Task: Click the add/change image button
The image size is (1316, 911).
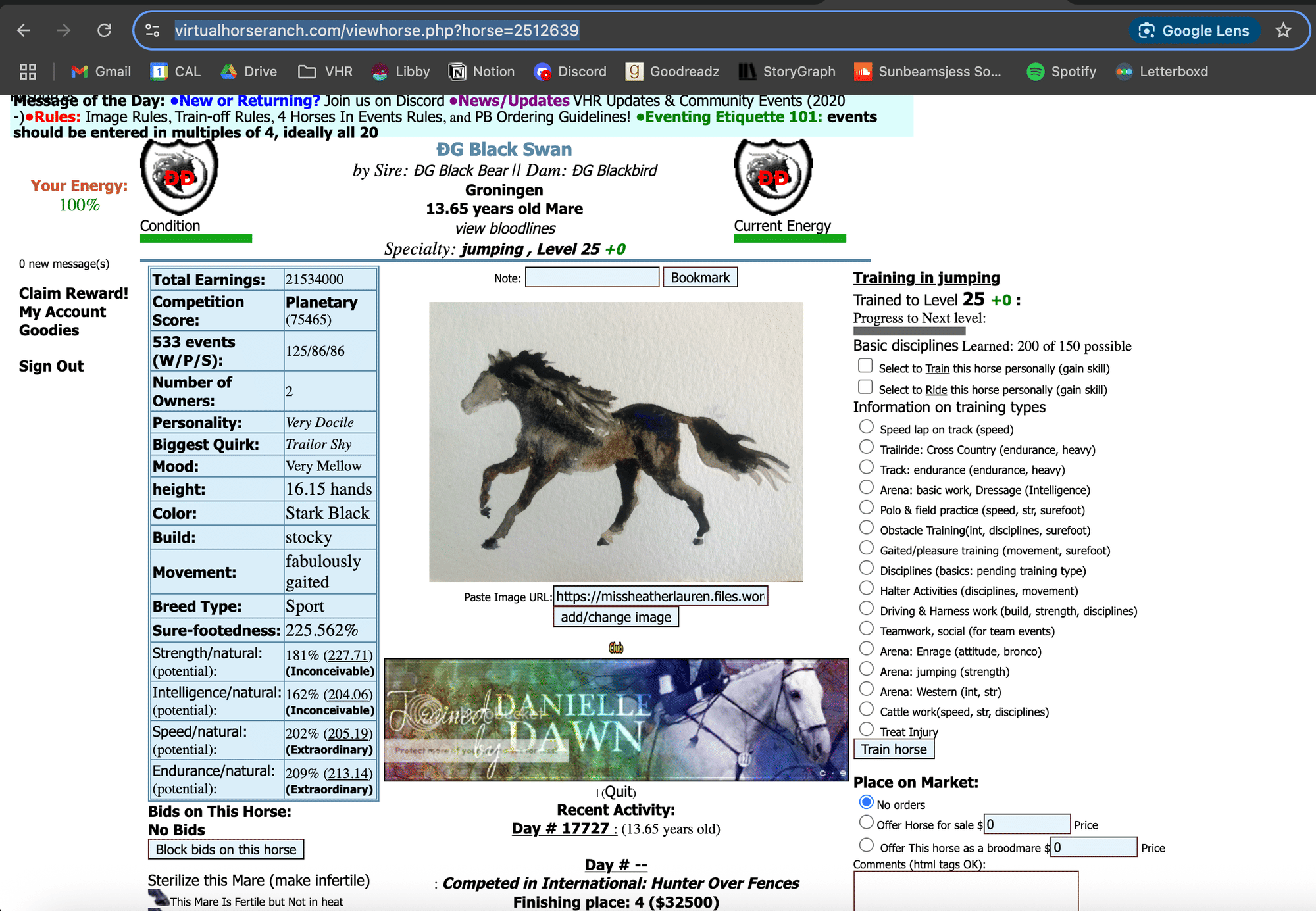Action: pos(616,617)
